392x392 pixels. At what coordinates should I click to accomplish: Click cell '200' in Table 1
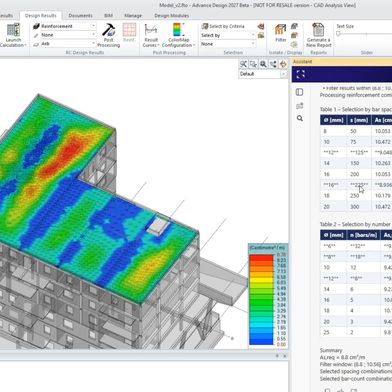point(355,174)
